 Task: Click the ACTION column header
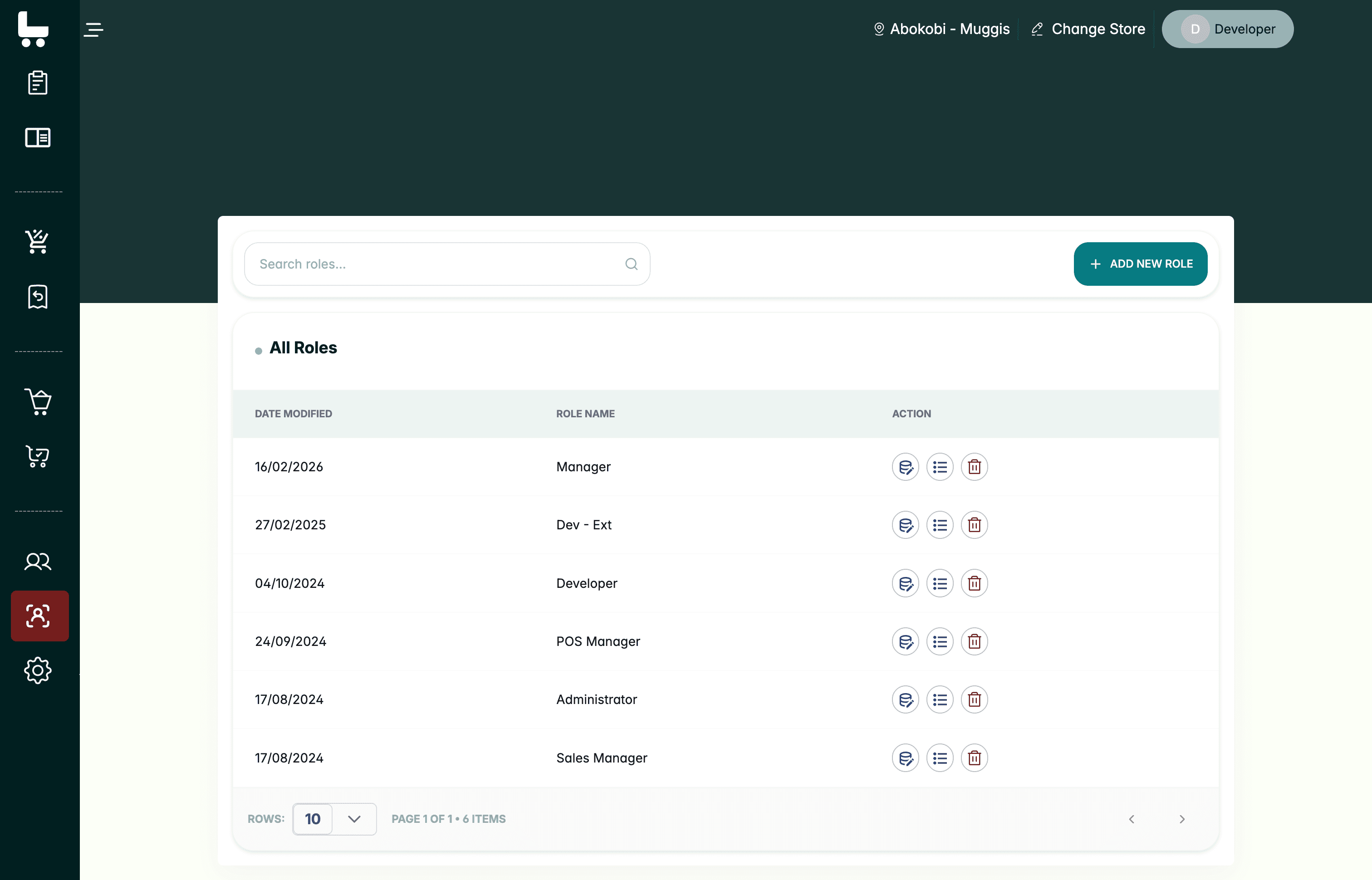pos(911,414)
